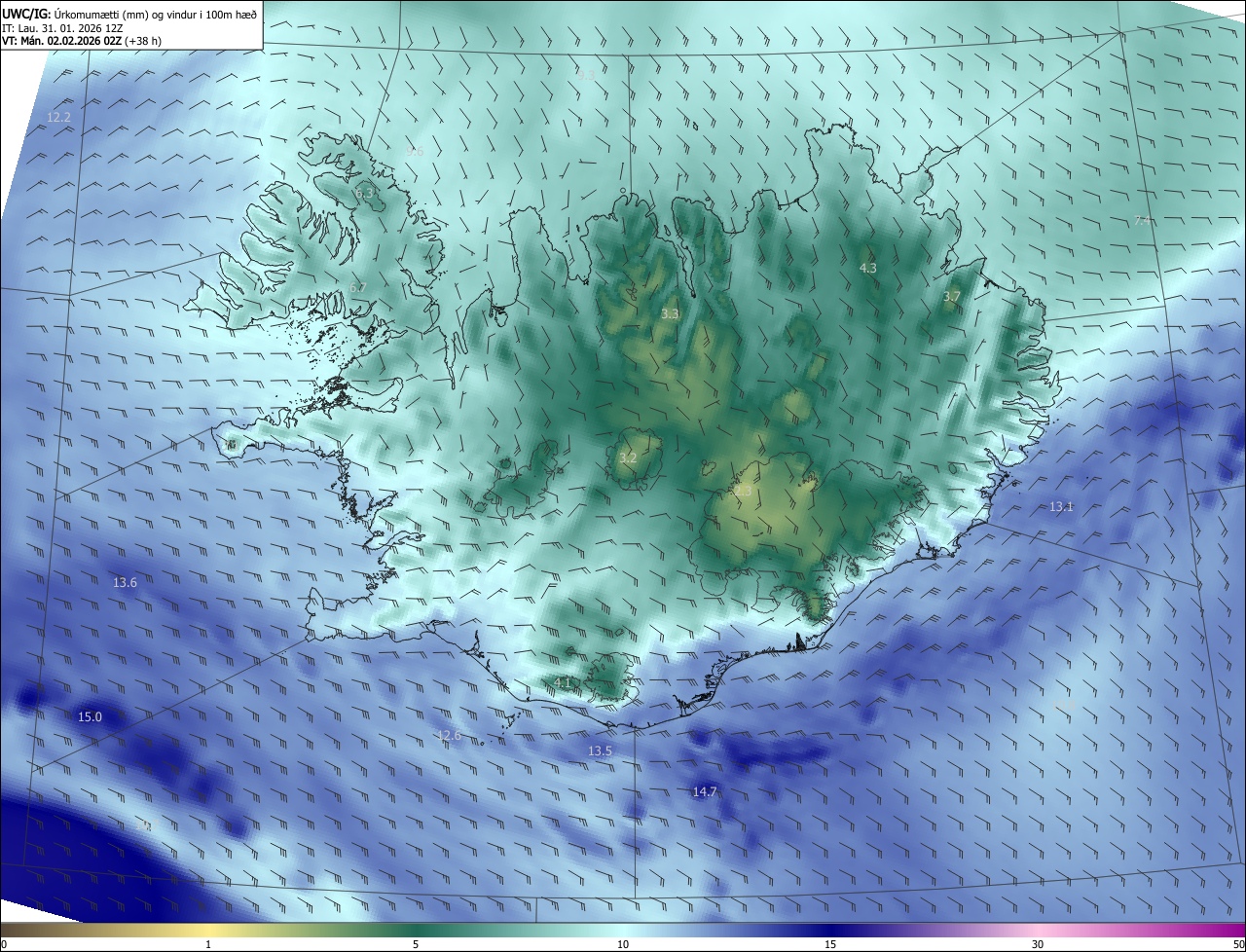The width and height of the screenshot is (1246, 952).
Task: Click the 6.3 value in the Westfjords
Action: [x=364, y=194]
